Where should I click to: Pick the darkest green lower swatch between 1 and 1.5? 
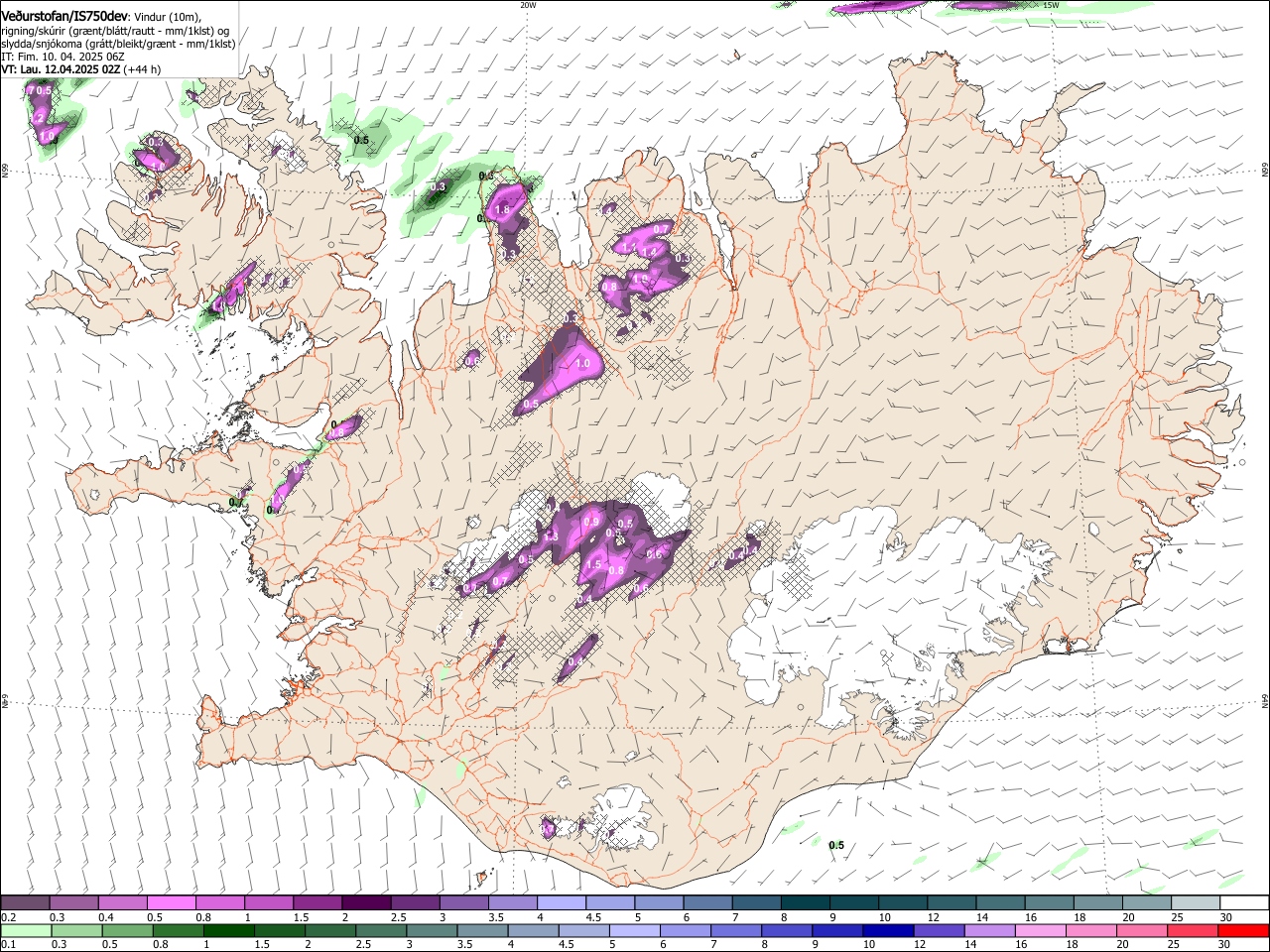tap(229, 930)
